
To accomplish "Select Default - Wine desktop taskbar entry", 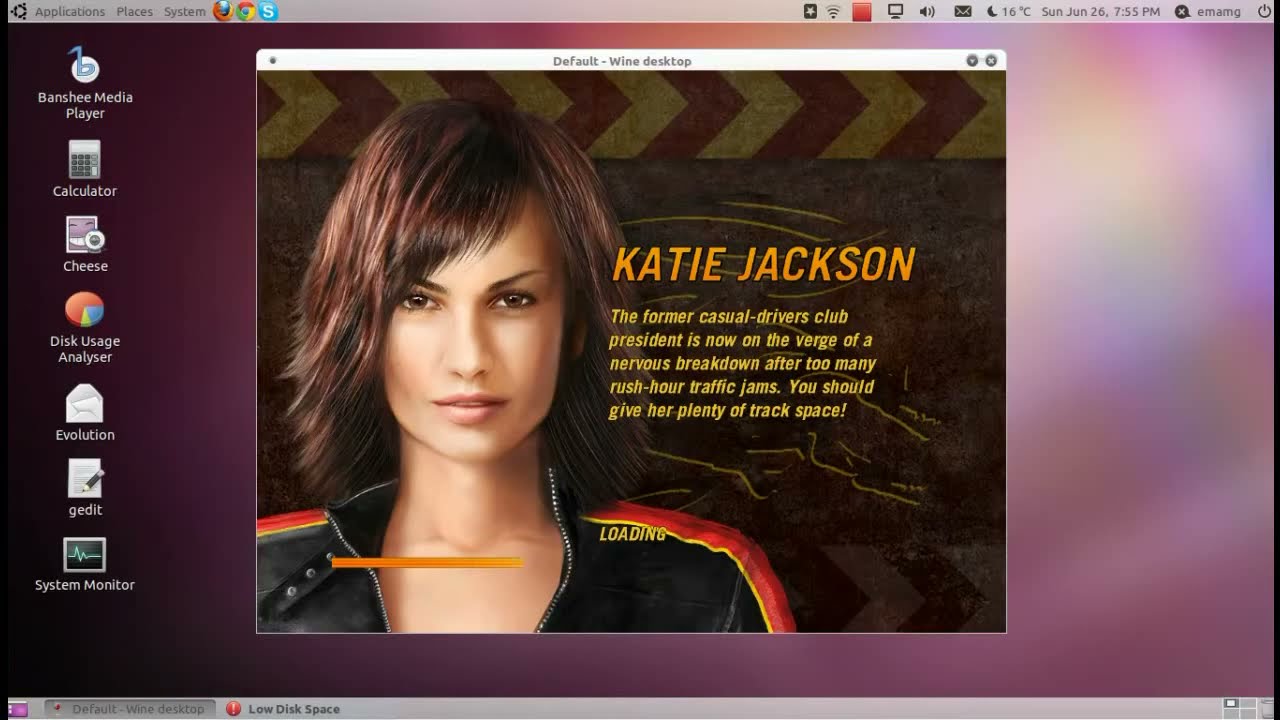I will point(130,709).
